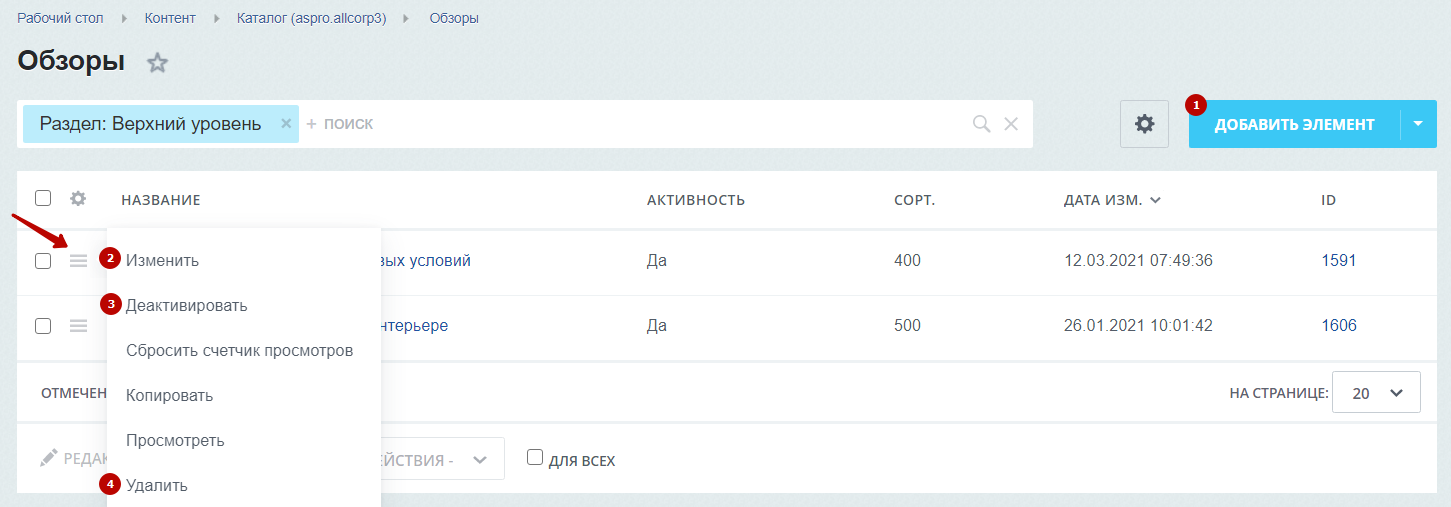1451x507 pixels.
Task: Click the hamburger menu icon of first row
Action: (x=78, y=261)
